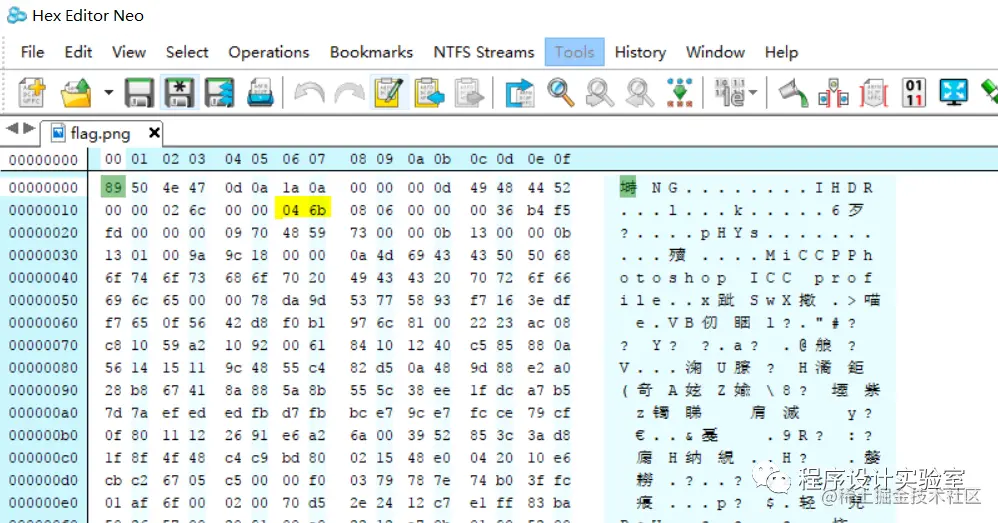998x523 pixels.
Task: Click the insert data markers icon
Action: tap(834, 93)
